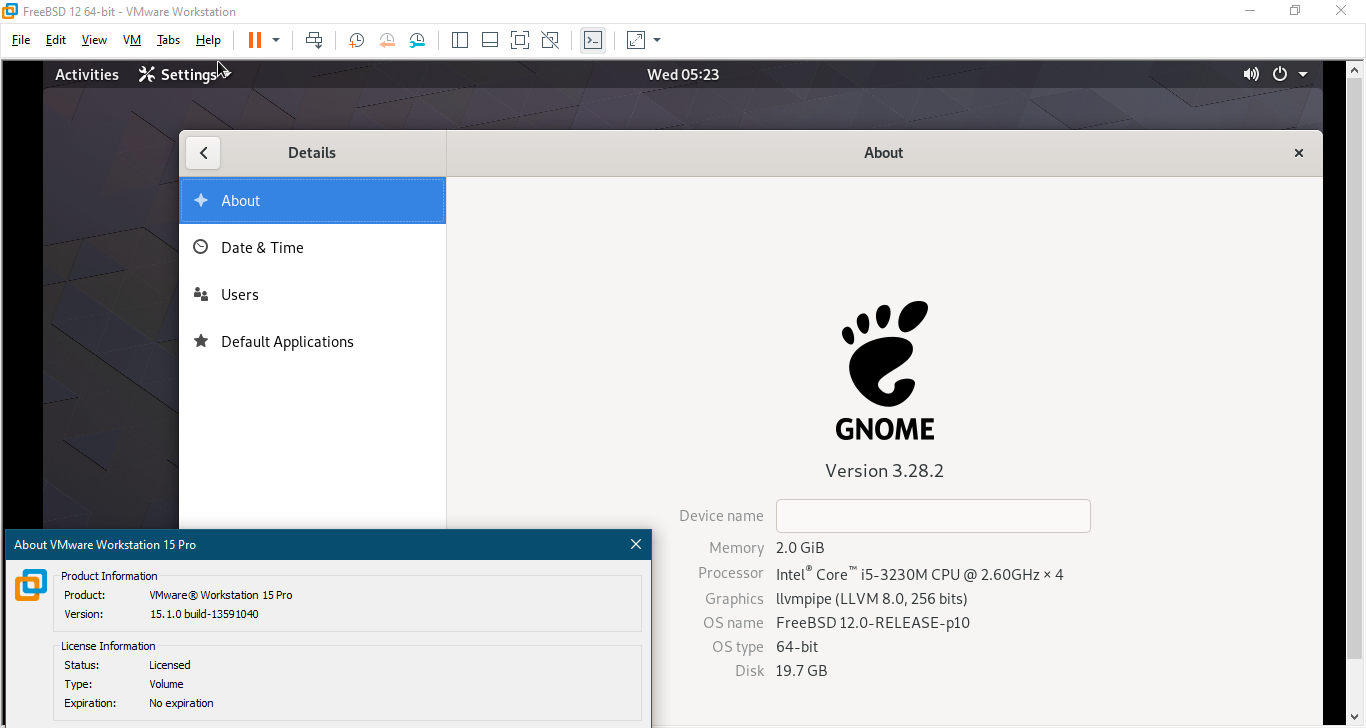
Task: Click the Users people icon
Action: [x=201, y=294]
